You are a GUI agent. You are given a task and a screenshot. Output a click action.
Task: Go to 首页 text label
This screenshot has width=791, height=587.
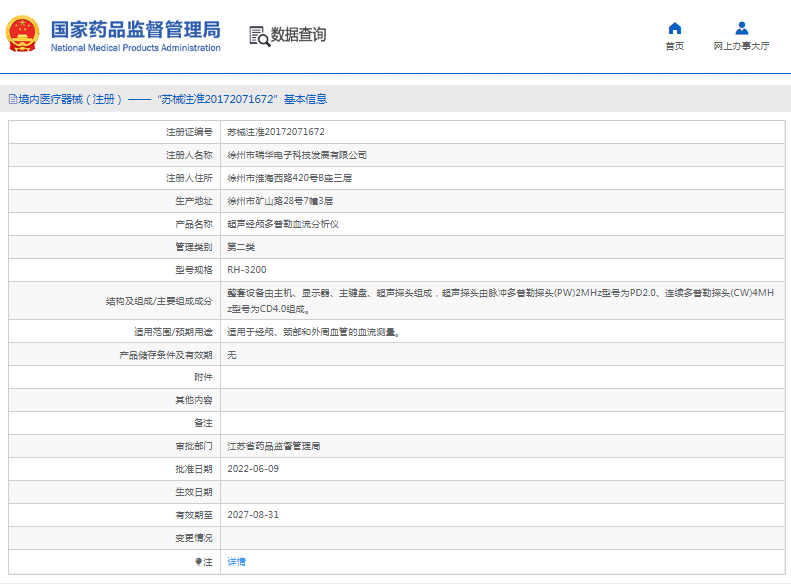point(674,46)
